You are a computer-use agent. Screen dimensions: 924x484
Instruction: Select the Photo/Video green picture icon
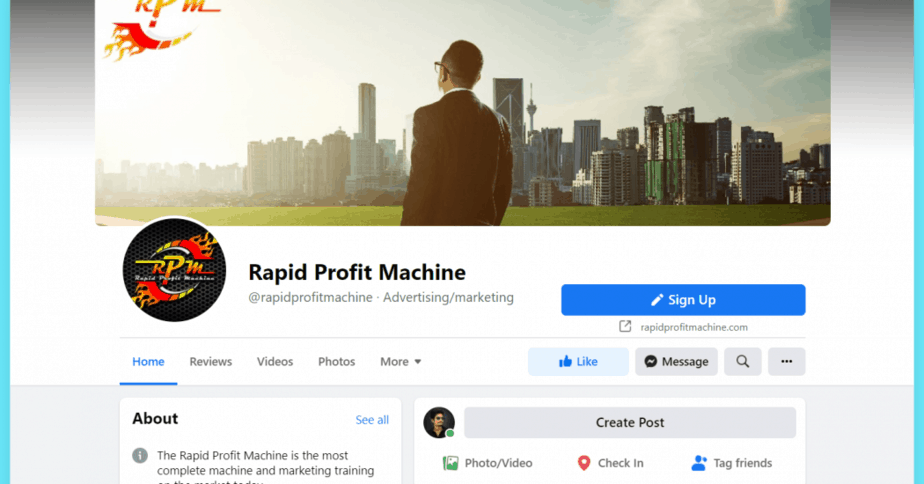(x=450, y=463)
